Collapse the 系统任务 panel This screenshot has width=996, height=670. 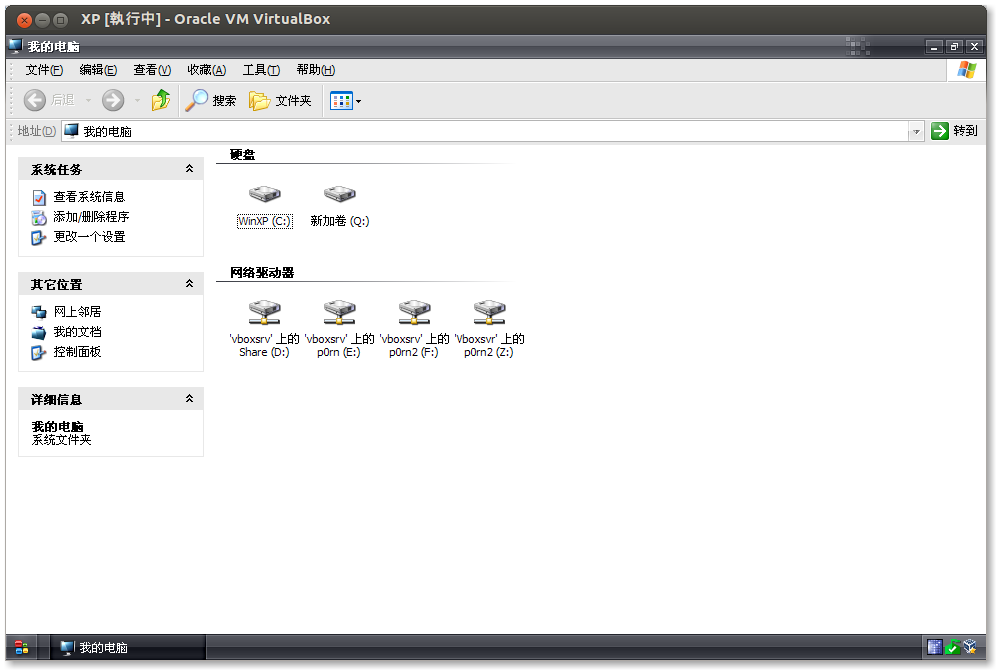189,169
